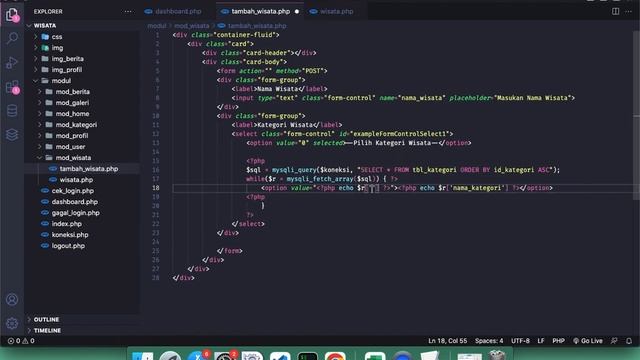Close unsaved tambah_wisata.php tab dot
Screen dimensions: 640x360
coord(297,11)
